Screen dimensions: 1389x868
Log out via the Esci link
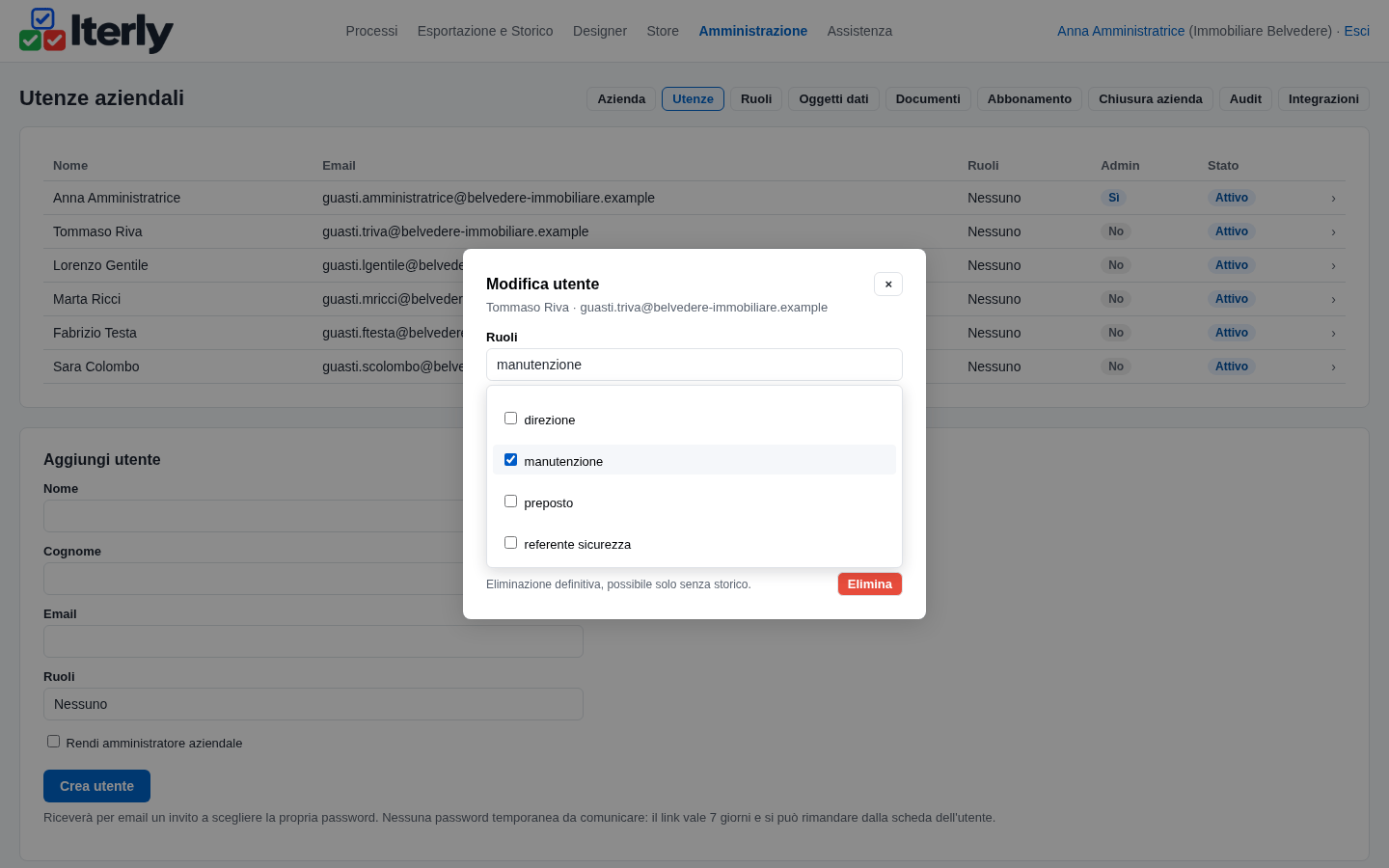pyautogui.click(x=1356, y=31)
